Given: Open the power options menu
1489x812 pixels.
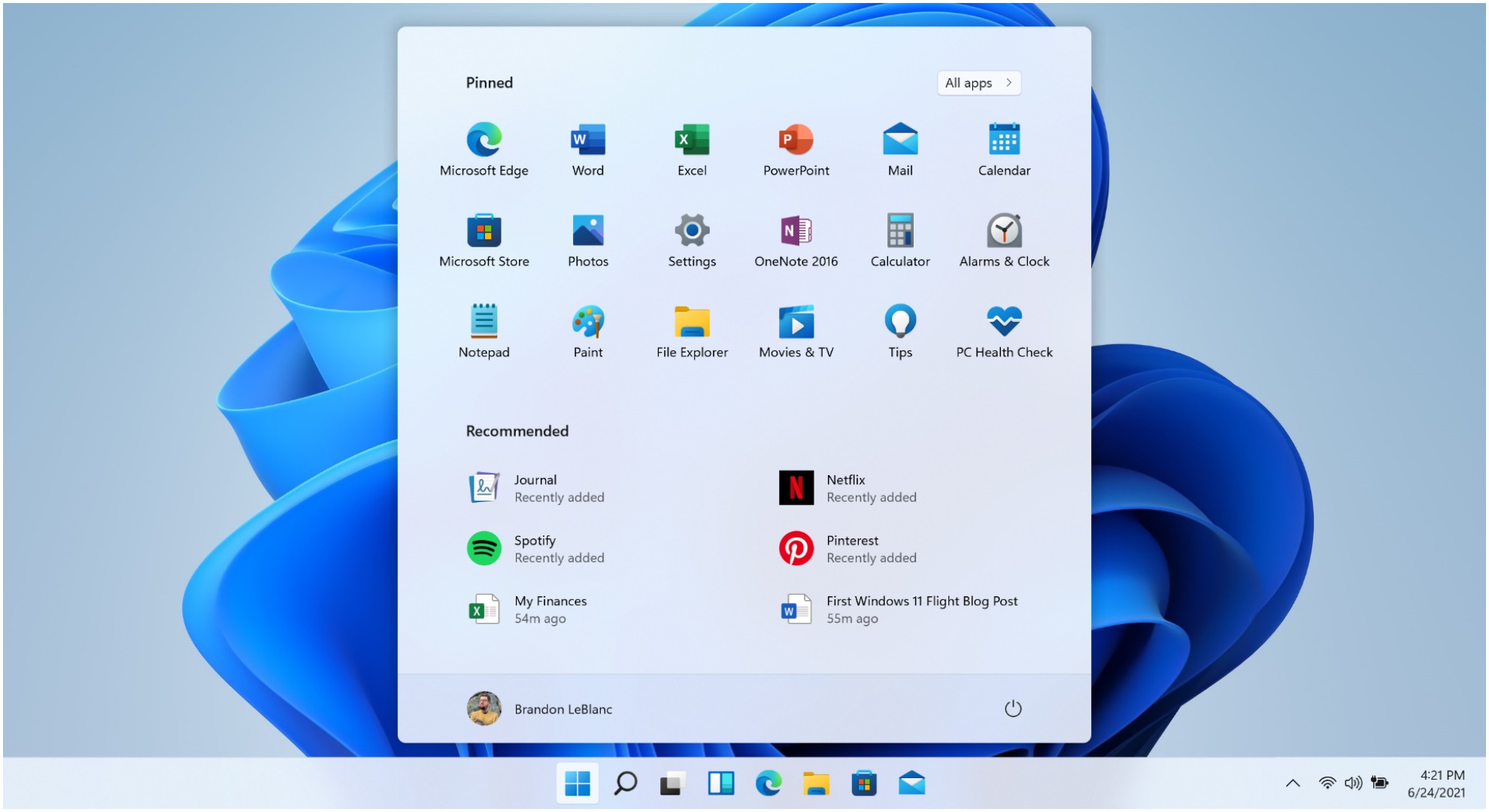Looking at the screenshot, I should 1012,708.
